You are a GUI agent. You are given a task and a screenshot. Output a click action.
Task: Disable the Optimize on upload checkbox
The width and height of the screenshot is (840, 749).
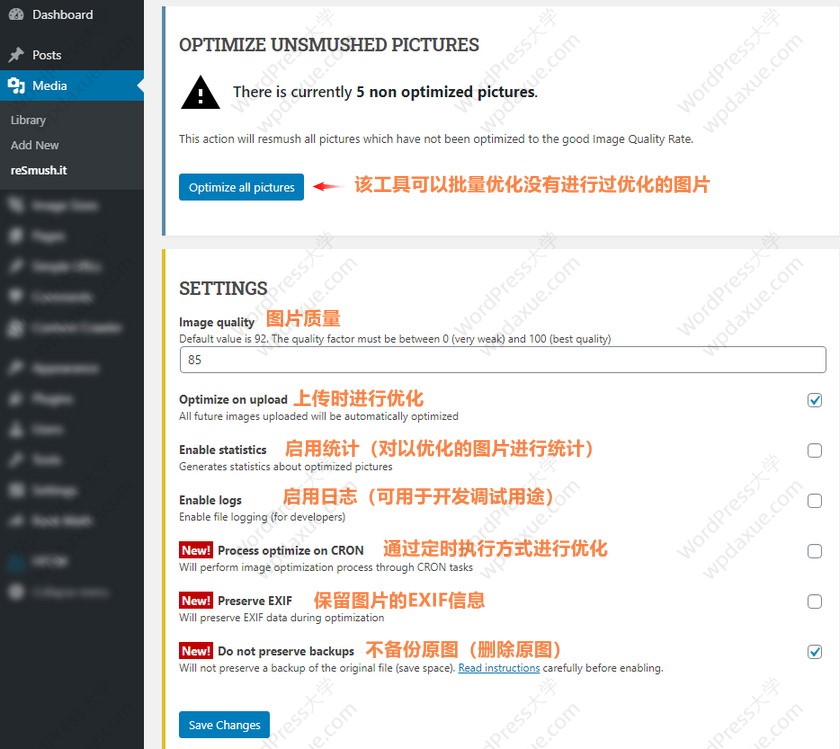point(815,400)
